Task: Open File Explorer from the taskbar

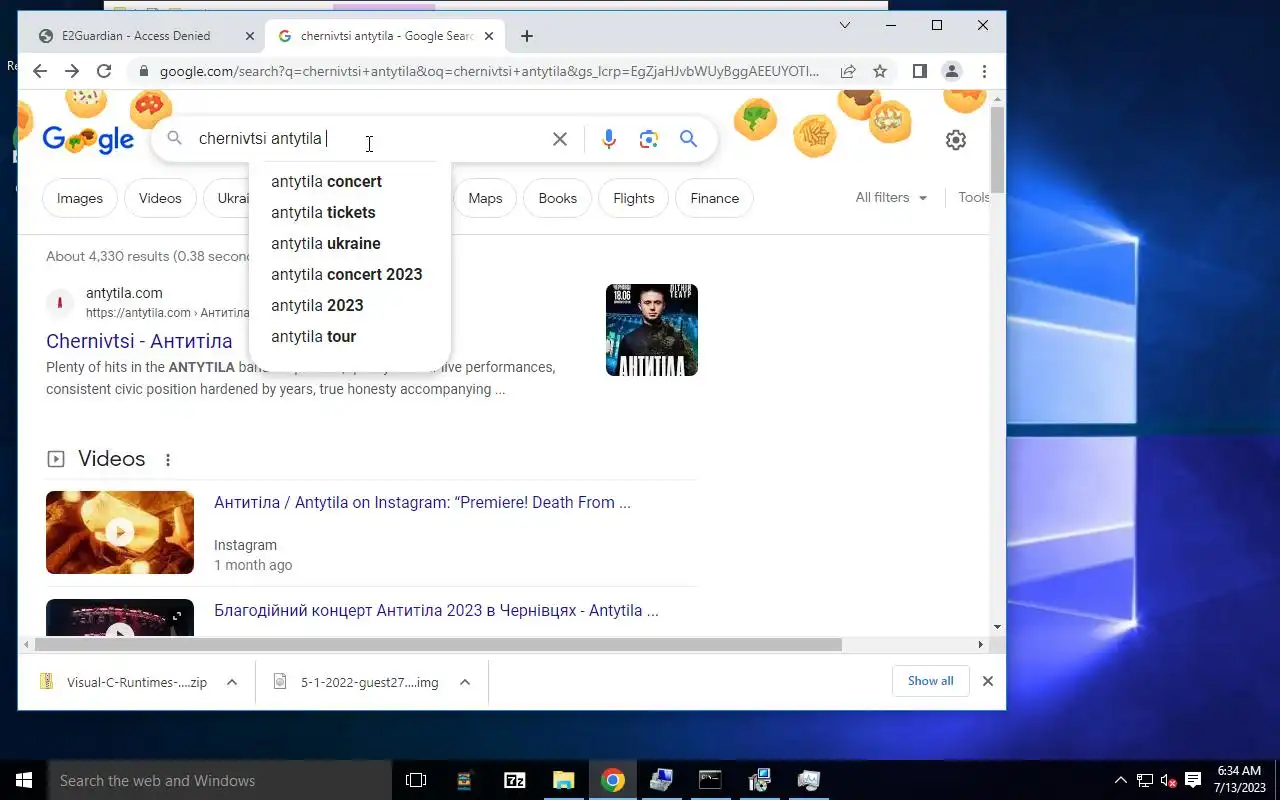Action: point(564,780)
